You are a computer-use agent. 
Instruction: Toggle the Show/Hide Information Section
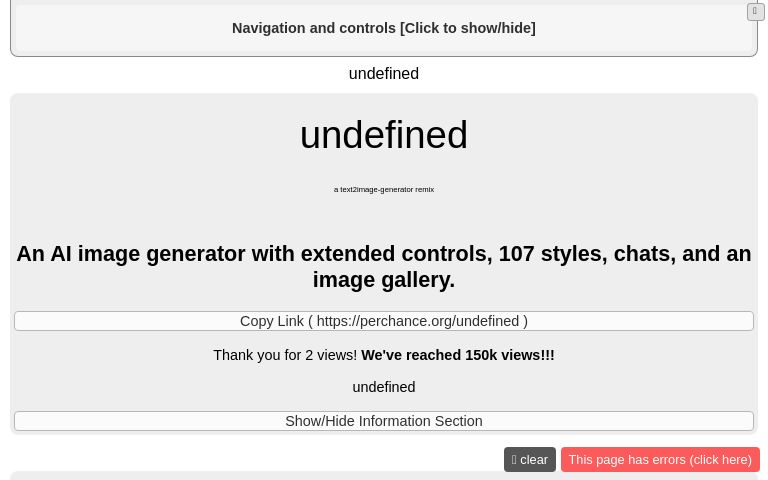[x=383, y=421]
